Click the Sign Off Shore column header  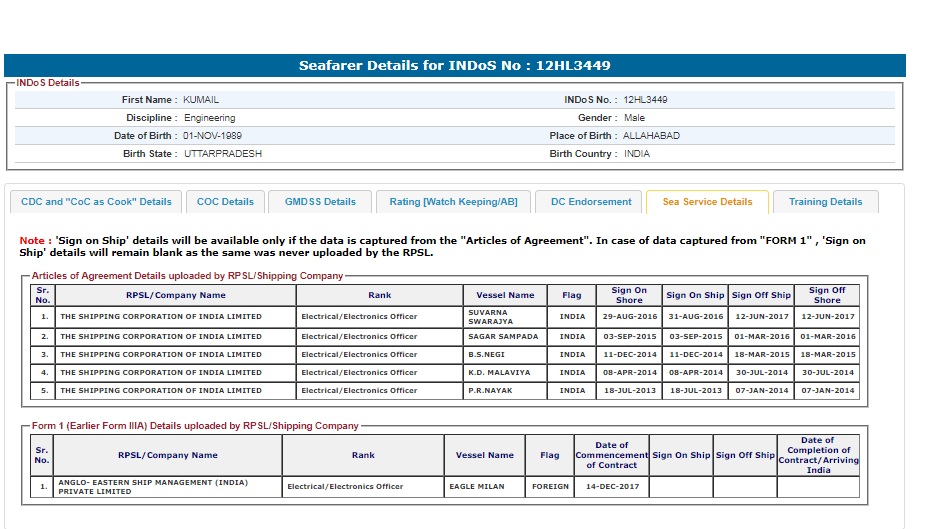(x=826, y=295)
